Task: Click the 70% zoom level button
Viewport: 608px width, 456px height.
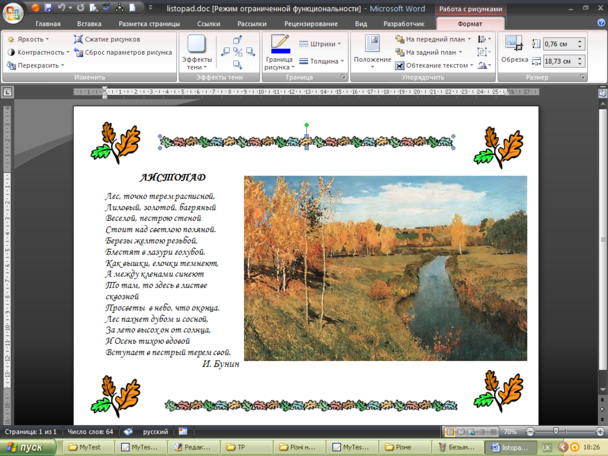Action: 510,432
